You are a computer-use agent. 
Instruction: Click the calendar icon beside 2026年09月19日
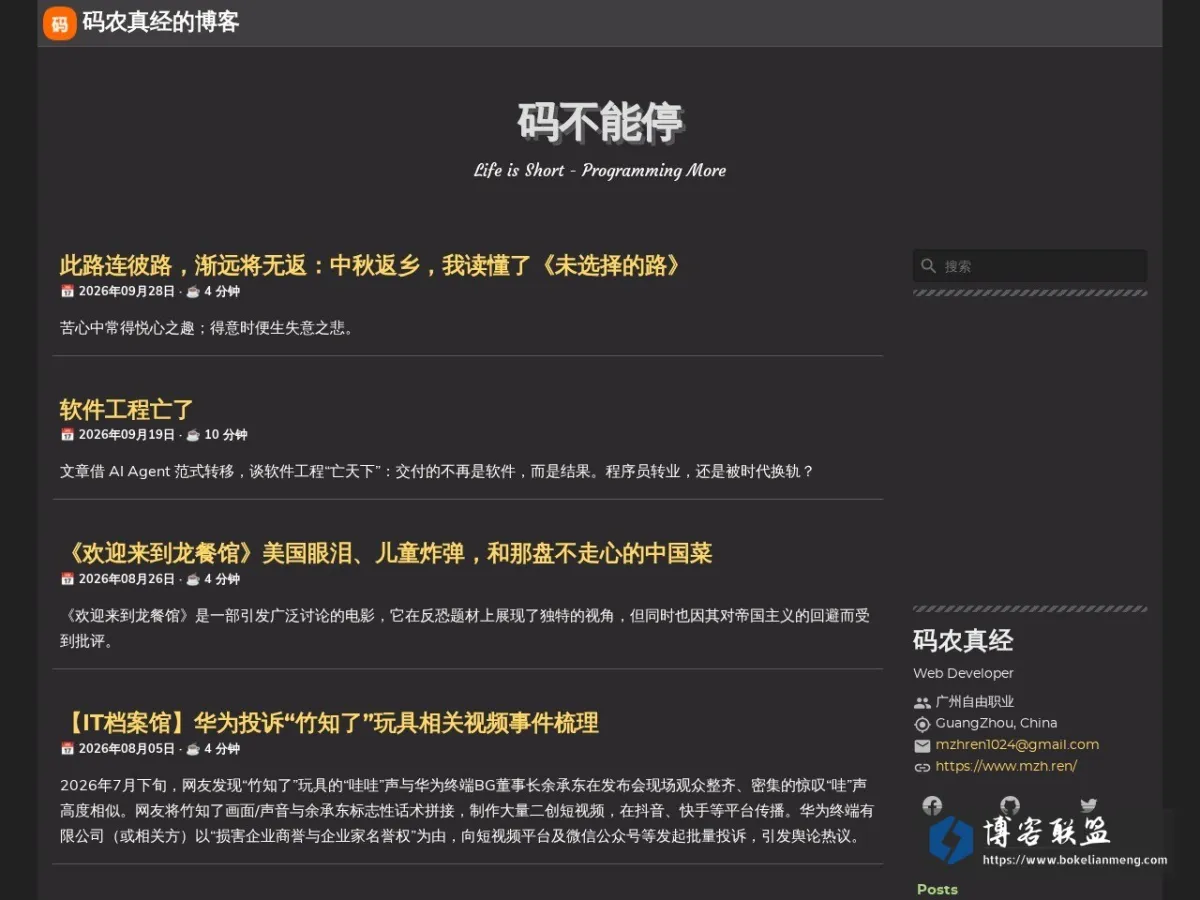point(67,435)
